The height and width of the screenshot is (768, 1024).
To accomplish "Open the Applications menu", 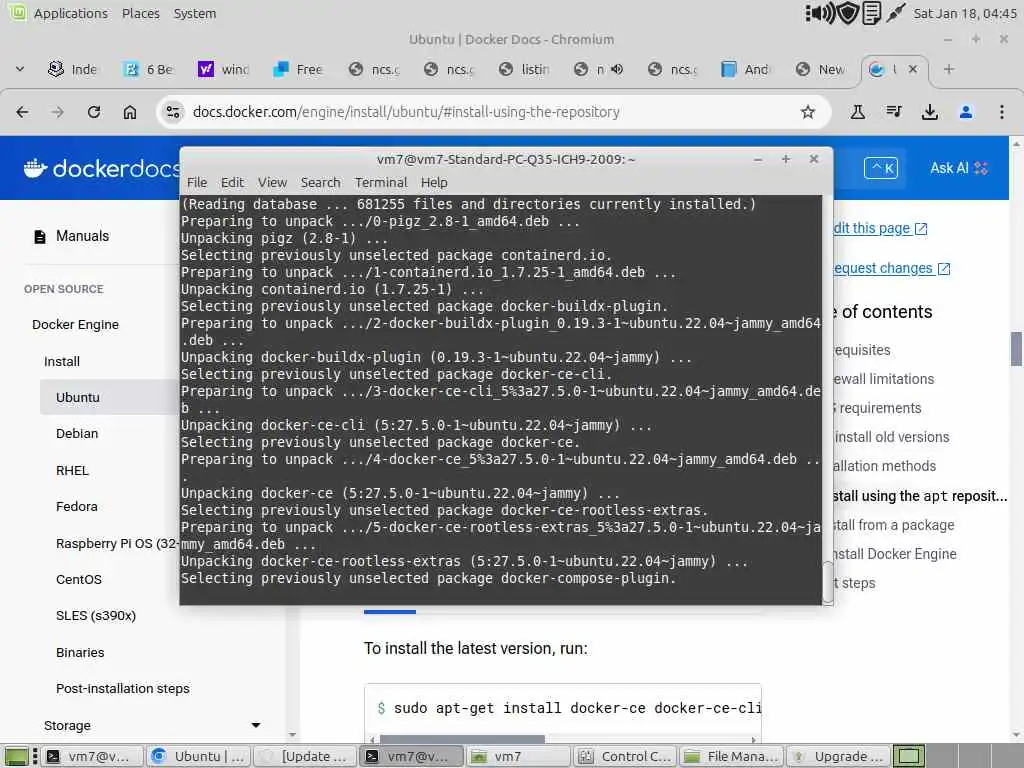I will [71, 13].
